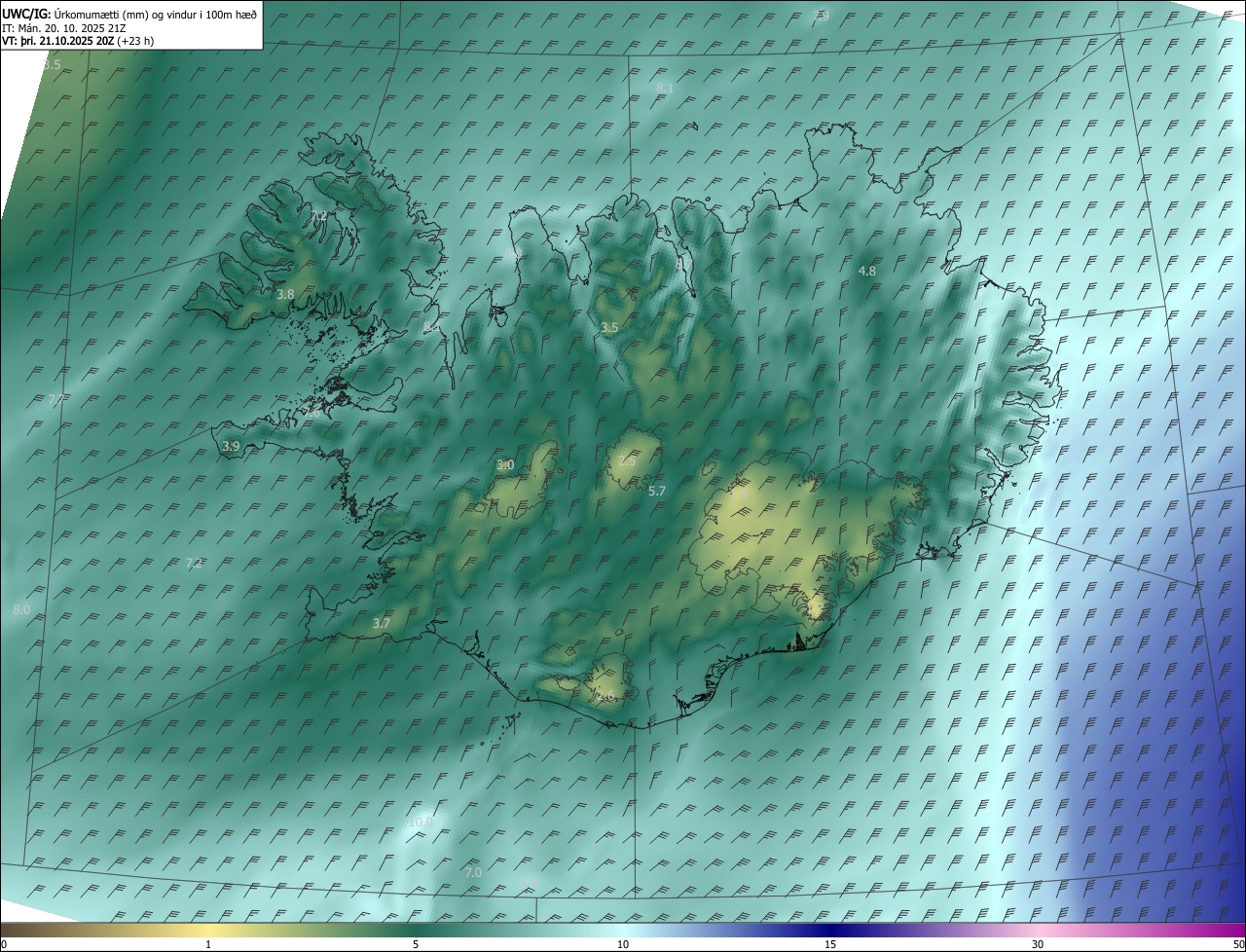Select the colorbar tick label '10'

[x=623, y=944]
